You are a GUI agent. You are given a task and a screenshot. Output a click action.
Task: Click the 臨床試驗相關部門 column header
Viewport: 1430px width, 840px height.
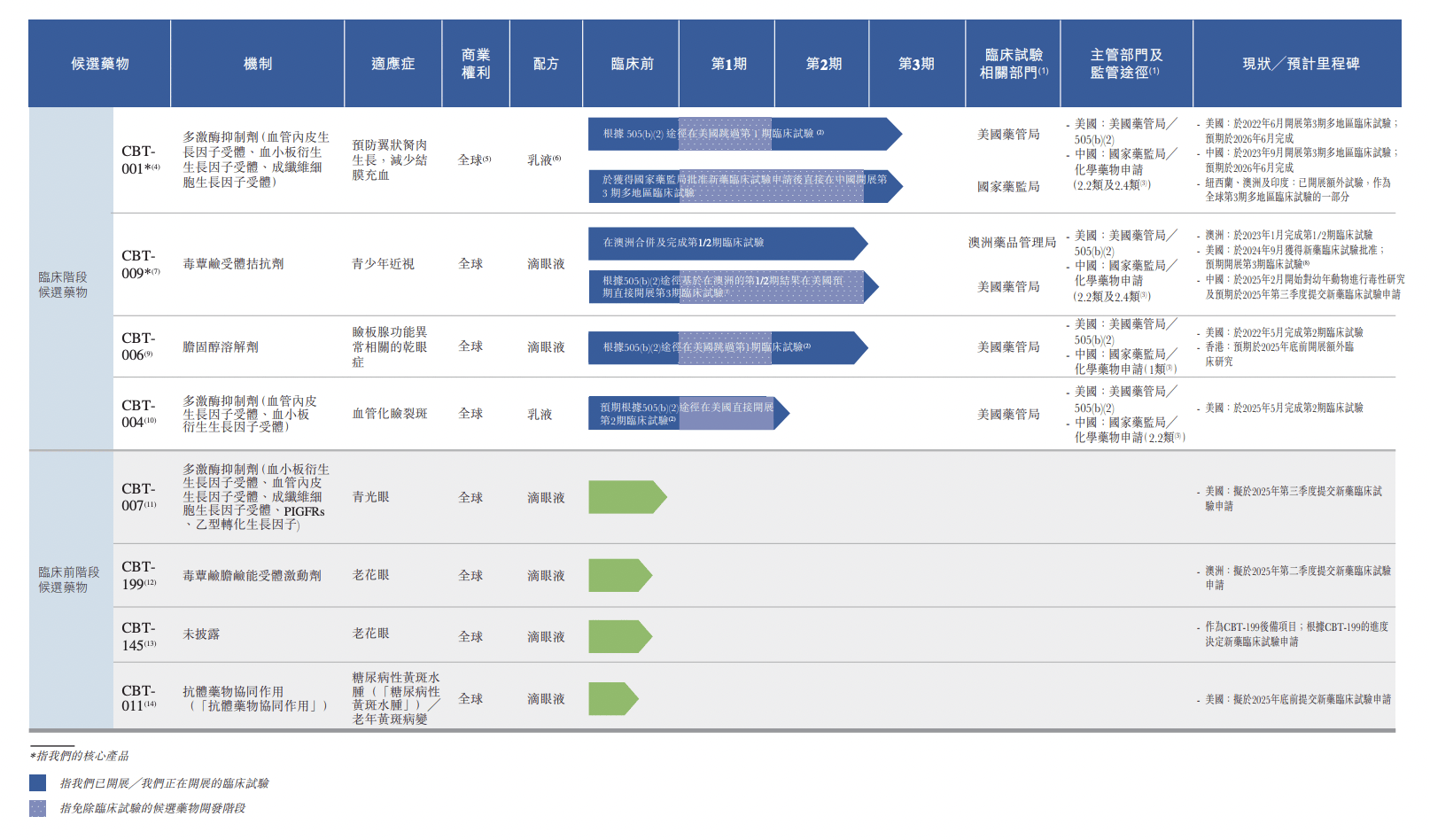click(1014, 64)
